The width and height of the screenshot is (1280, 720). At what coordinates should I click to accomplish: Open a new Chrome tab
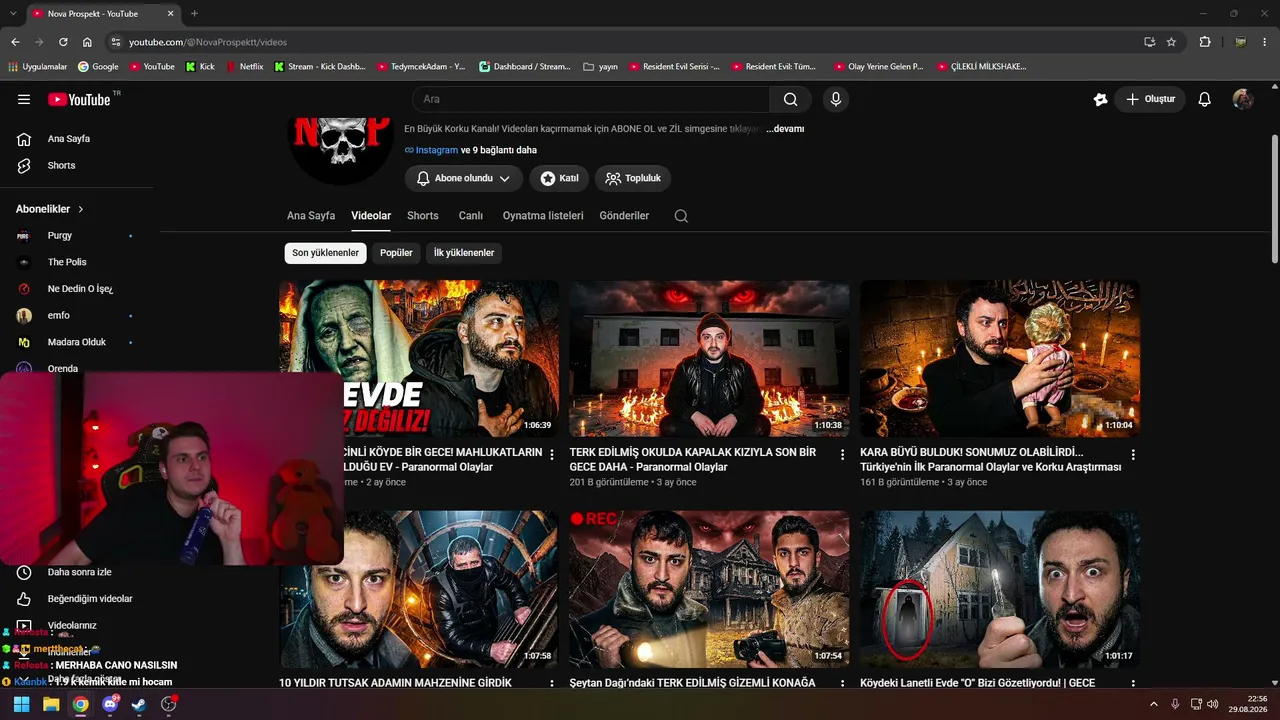click(x=194, y=13)
